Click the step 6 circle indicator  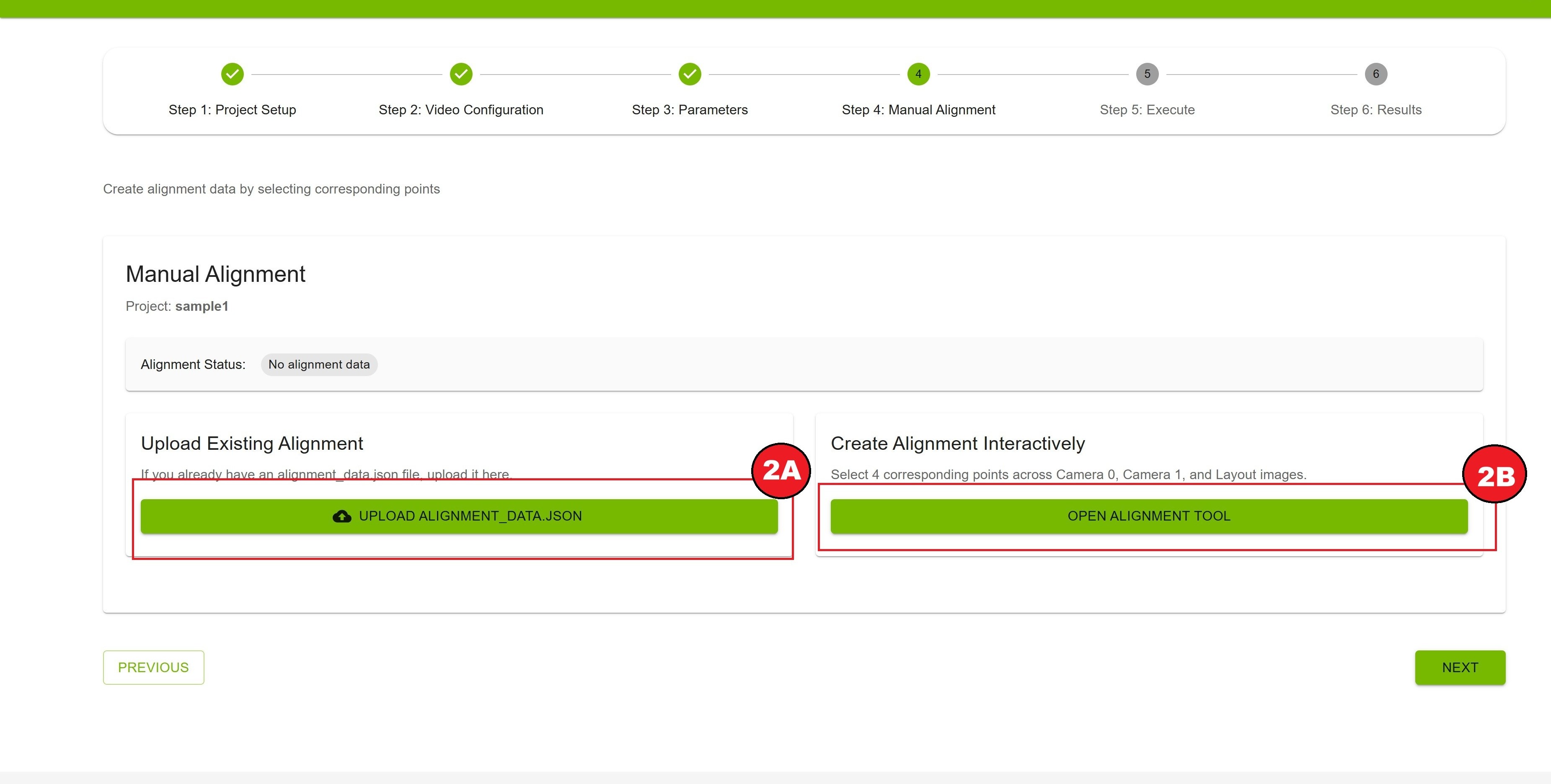(x=1376, y=74)
